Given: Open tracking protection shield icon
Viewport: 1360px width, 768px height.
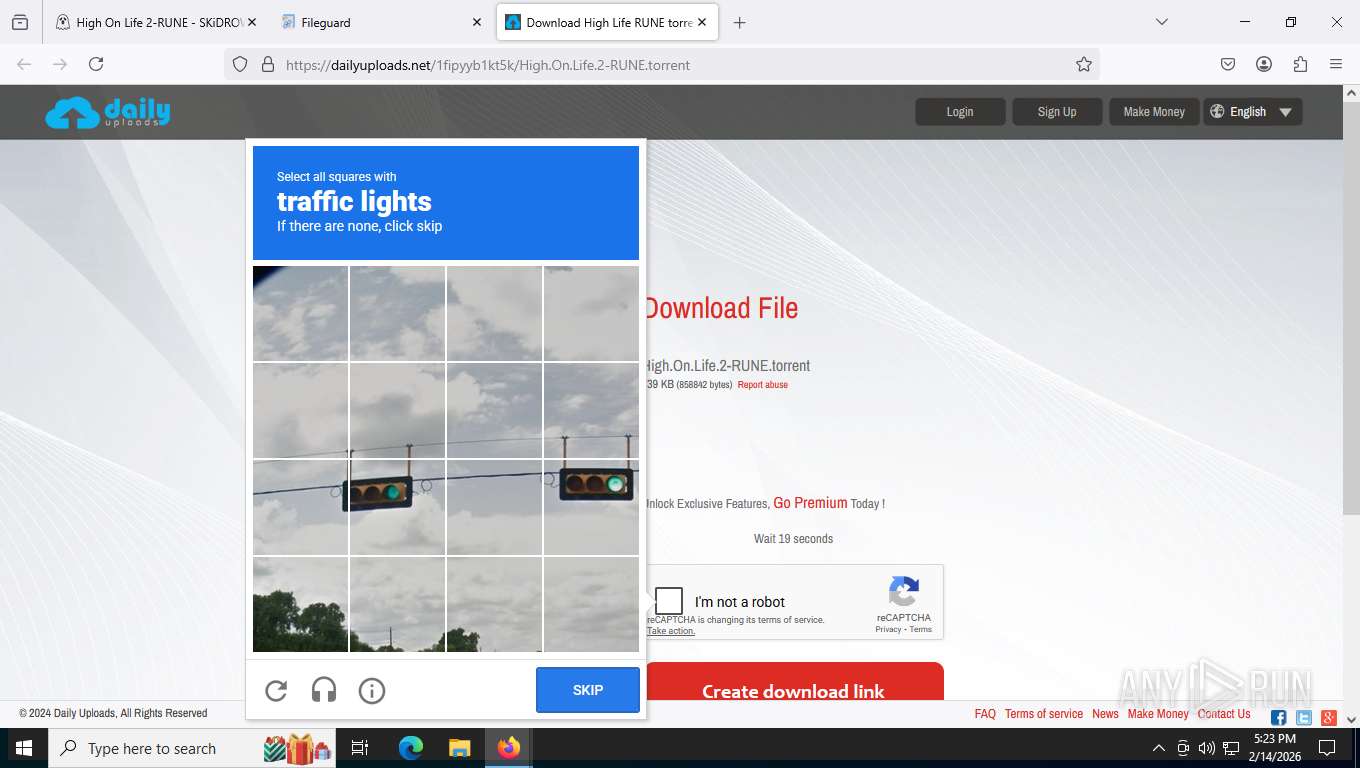Looking at the screenshot, I should [x=240, y=64].
